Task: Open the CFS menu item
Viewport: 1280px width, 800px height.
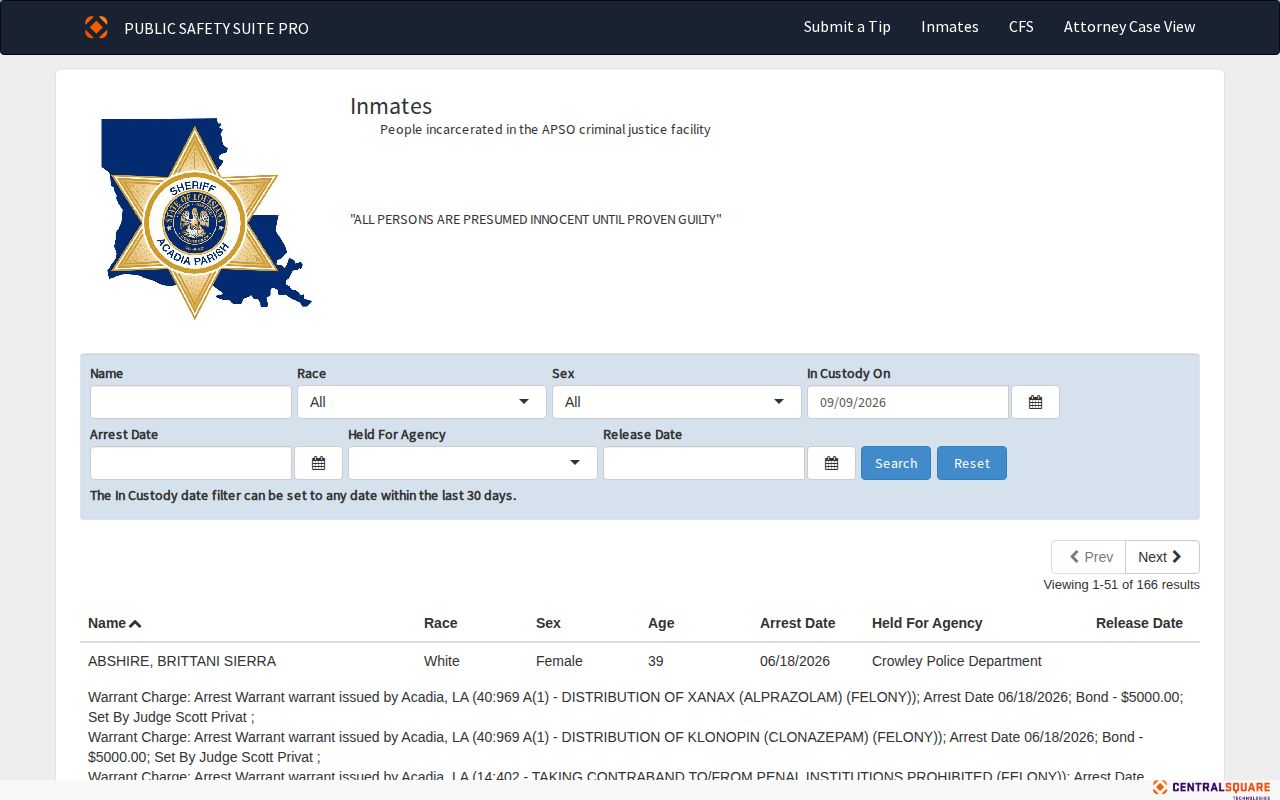Action: [1021, 27]
